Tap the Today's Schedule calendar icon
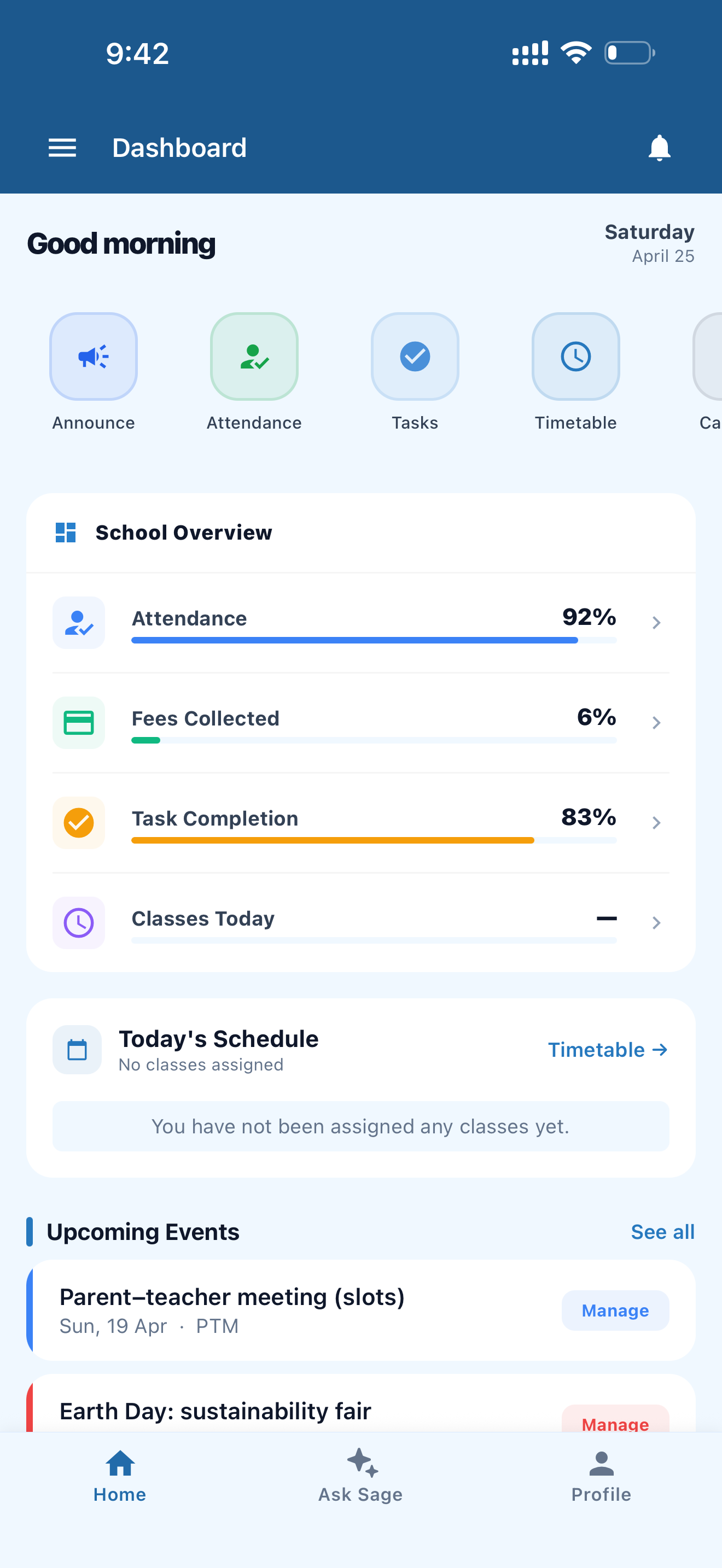Viewport: 722px width, 1568px height. coord(77,1050)
